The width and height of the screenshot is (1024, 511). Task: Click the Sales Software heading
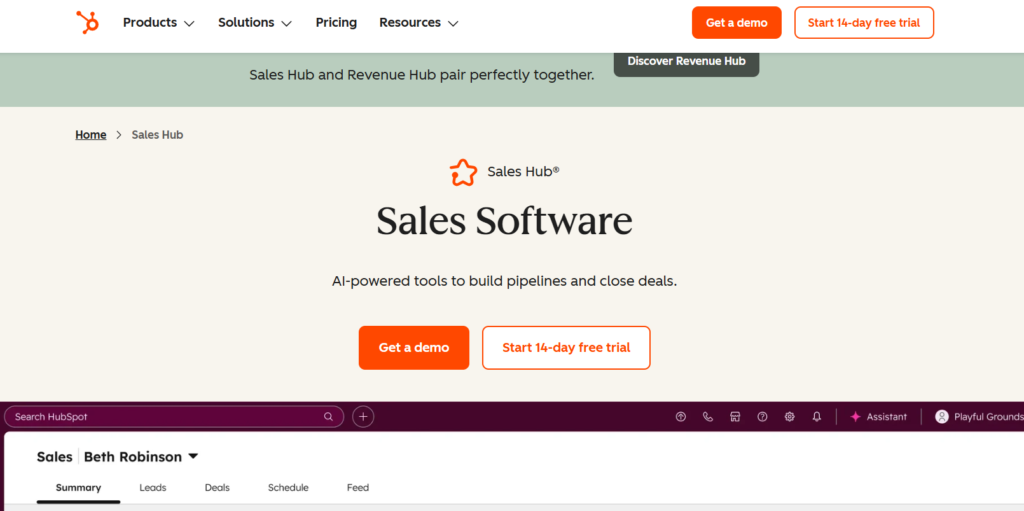504,221
